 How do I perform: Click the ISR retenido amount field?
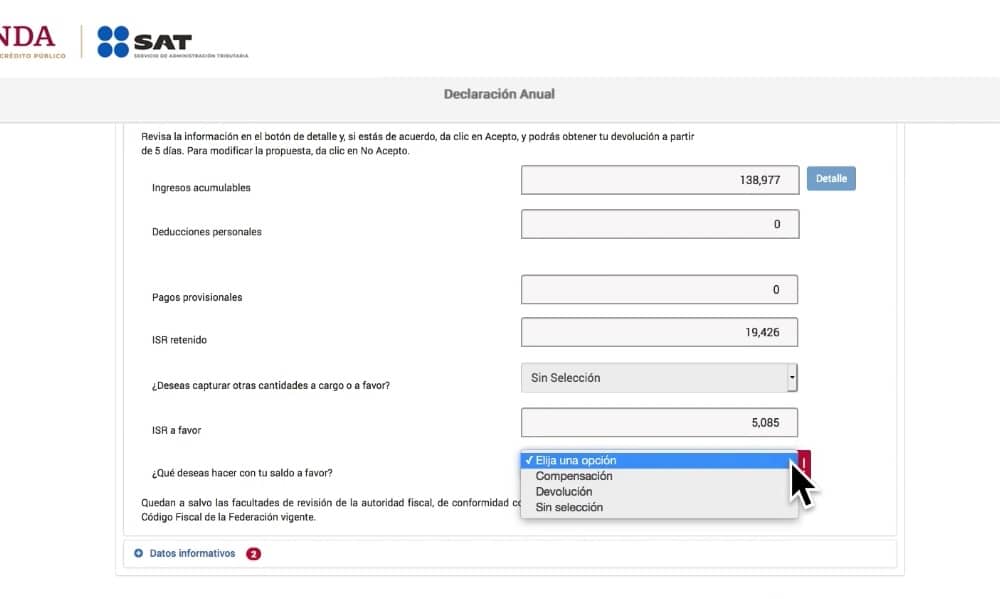660,332
